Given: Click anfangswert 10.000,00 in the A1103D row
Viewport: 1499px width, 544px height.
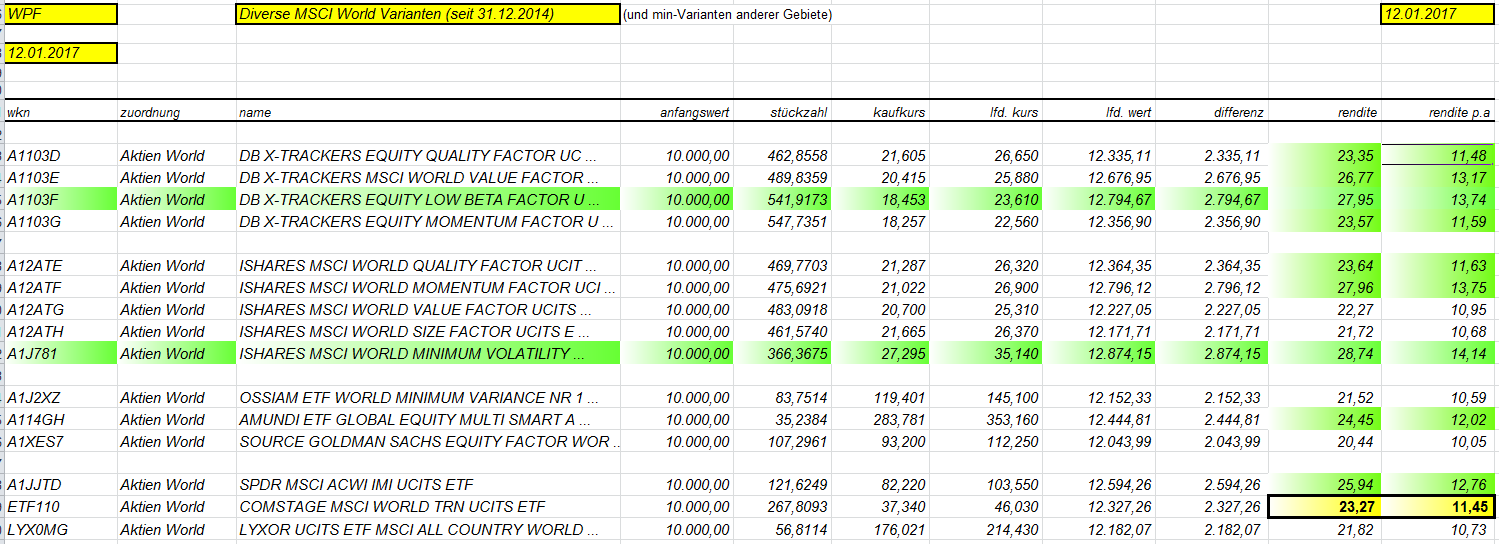Looking at the screenshot, I should 676,155.
